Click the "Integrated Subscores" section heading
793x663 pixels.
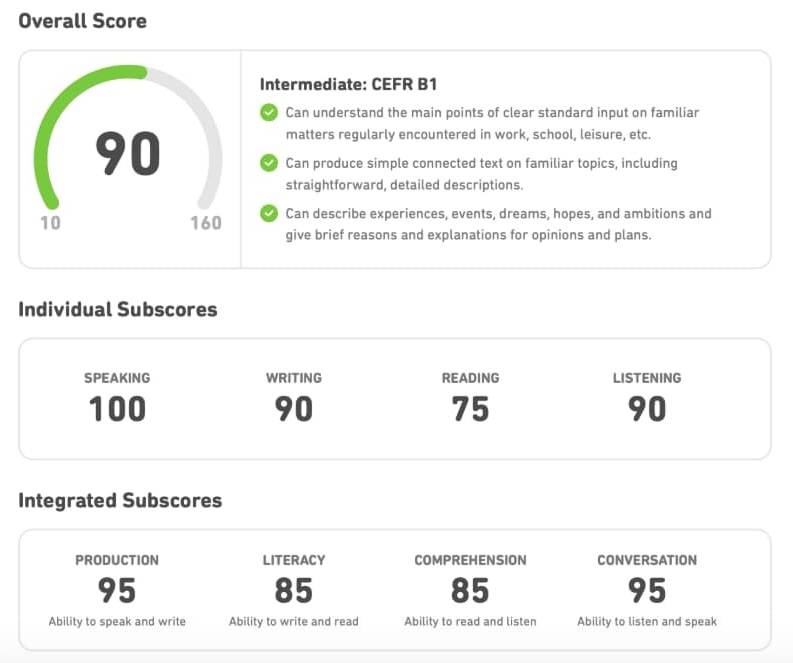click(x=120, y=500)
